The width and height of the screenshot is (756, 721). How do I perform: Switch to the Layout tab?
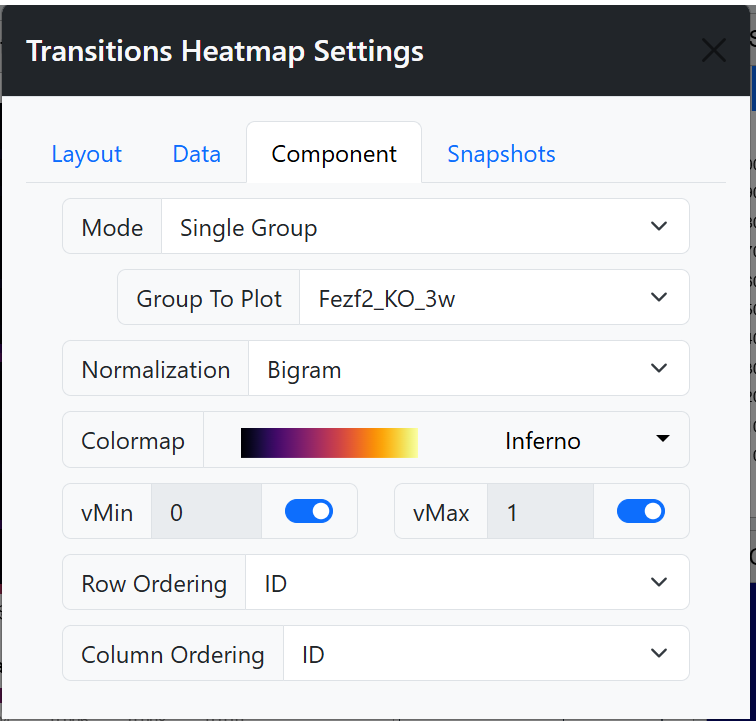click(87, 154)
